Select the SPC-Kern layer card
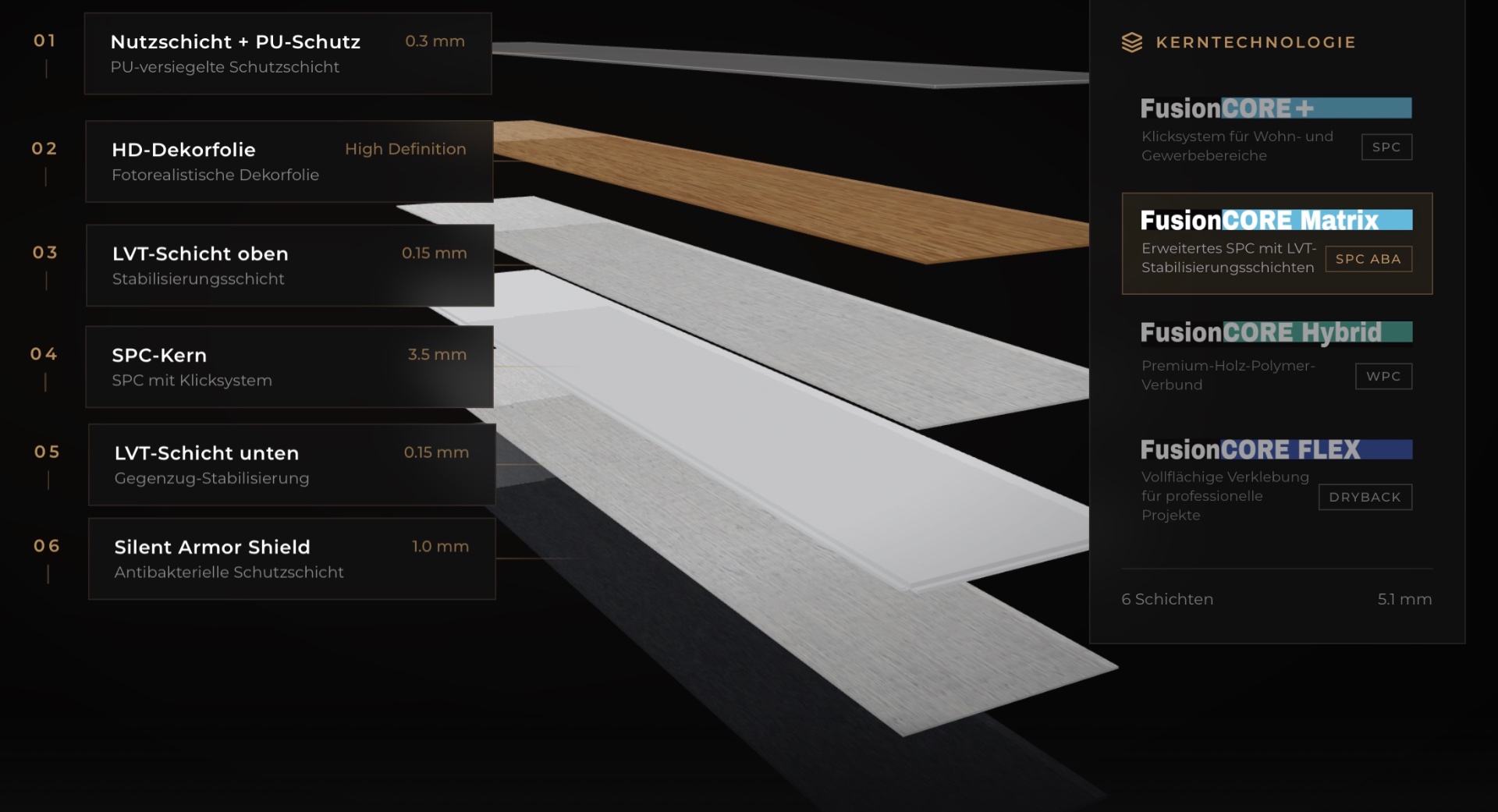Viewport: 1498px width, 812px height. pos(289,367)
